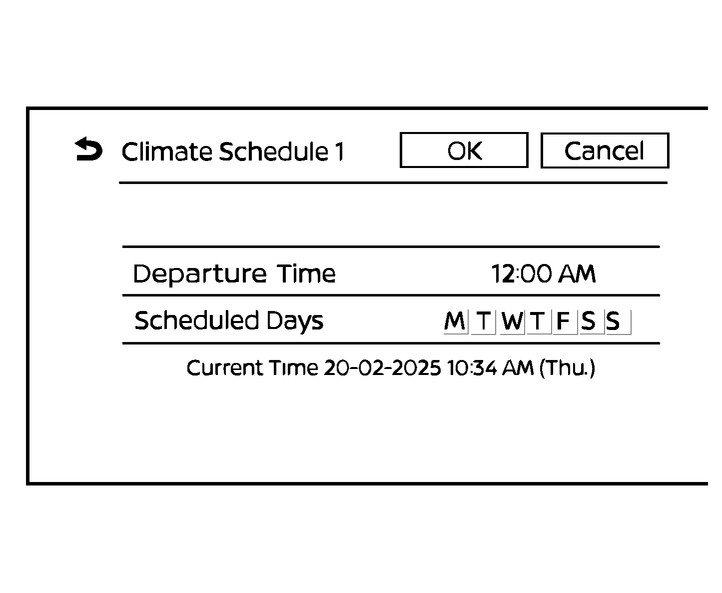This screenshot has width=722, height=593.
Task: Click AM in the departure time
Action: 577,273
